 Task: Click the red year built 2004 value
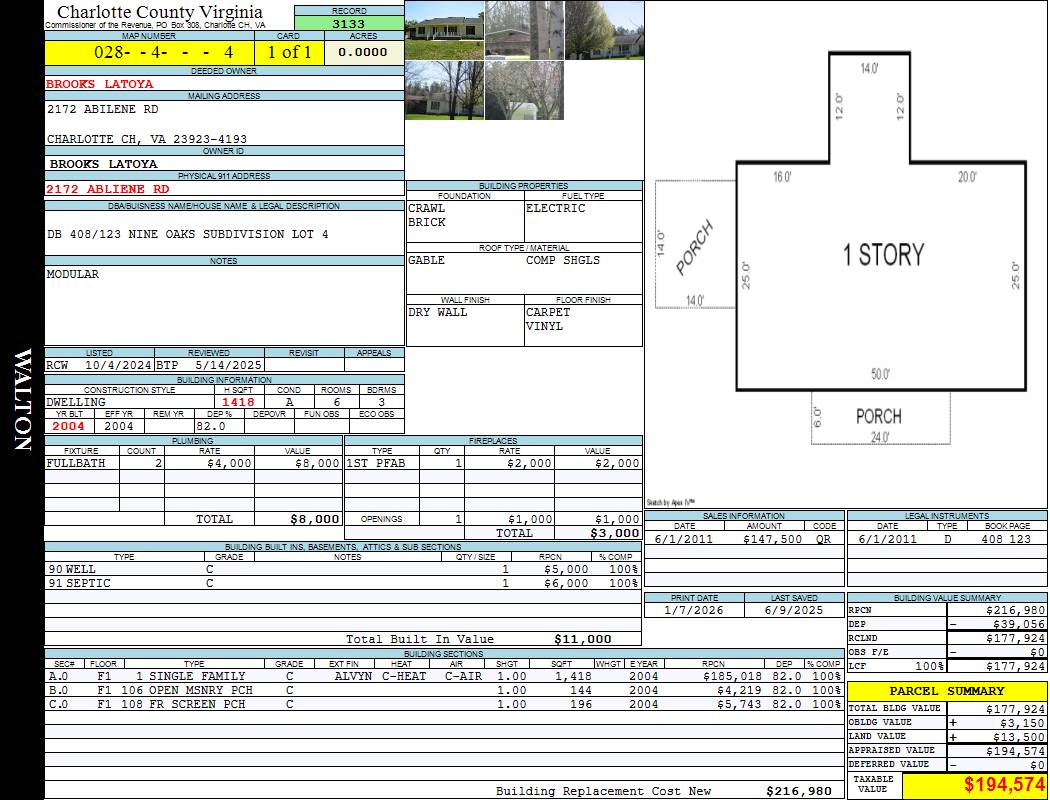tap(69, 426)
